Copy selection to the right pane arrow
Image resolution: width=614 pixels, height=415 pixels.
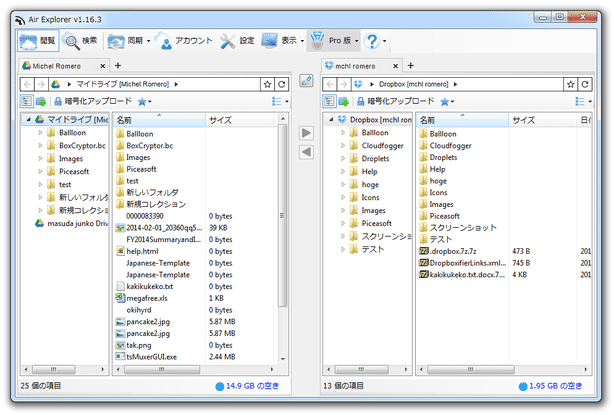tap(306, 133)
